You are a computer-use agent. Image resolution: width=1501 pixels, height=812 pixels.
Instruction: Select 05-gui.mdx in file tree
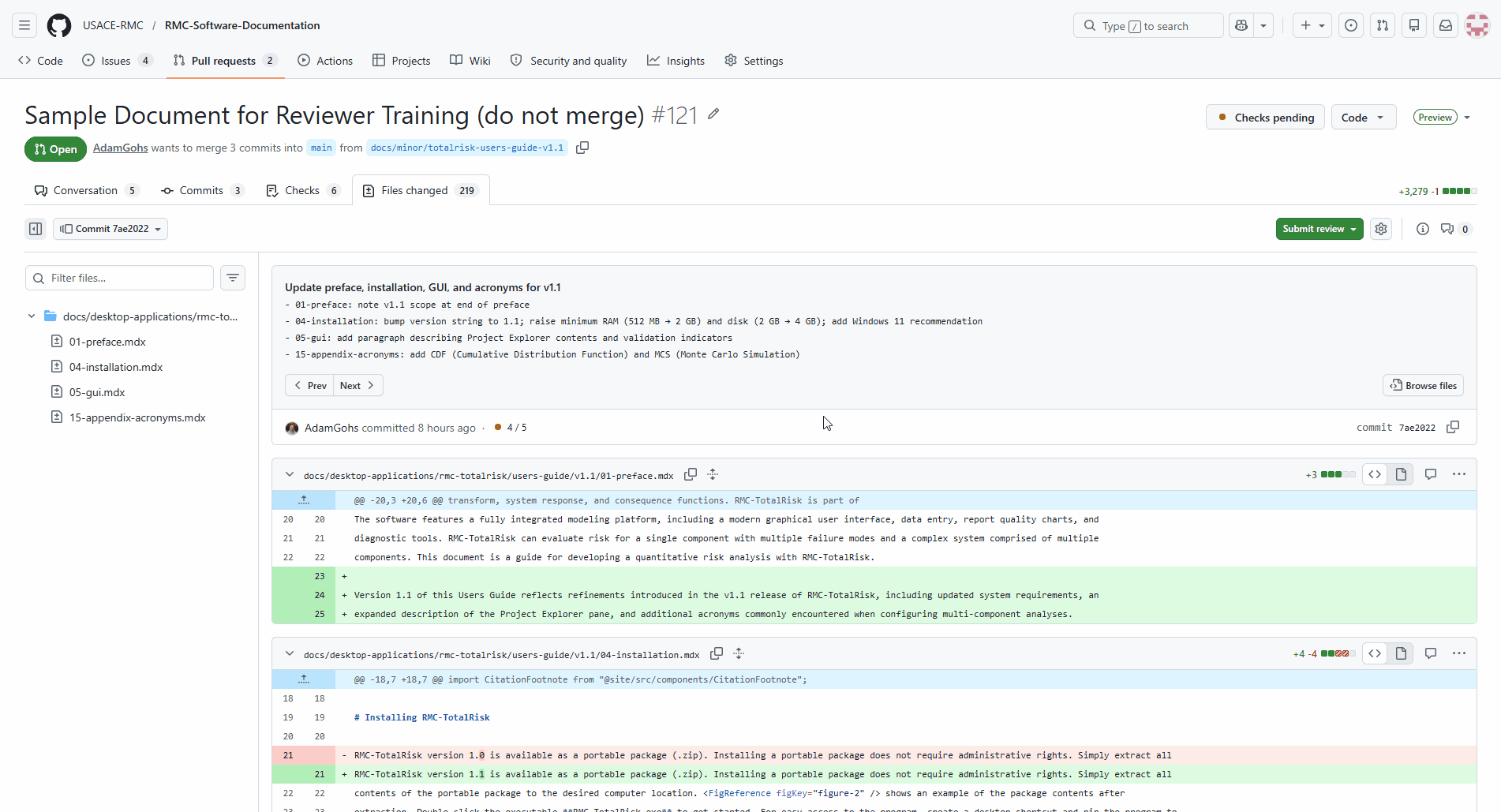(x=97, y=392)
